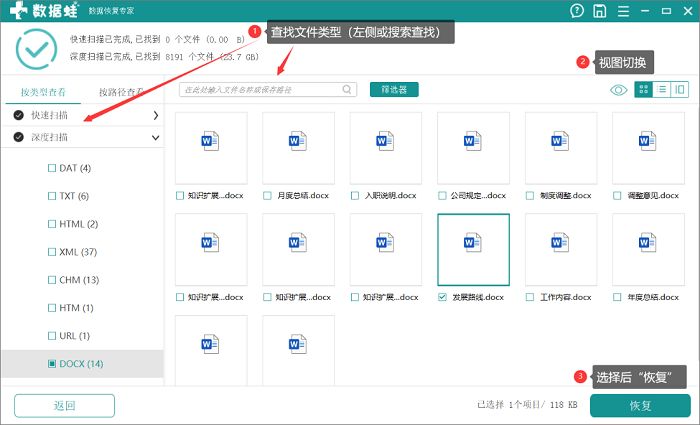The width and height of the screenshot is (700, 425).
Task: Check the XML (37) file type box
Action: tap(52, 252)
